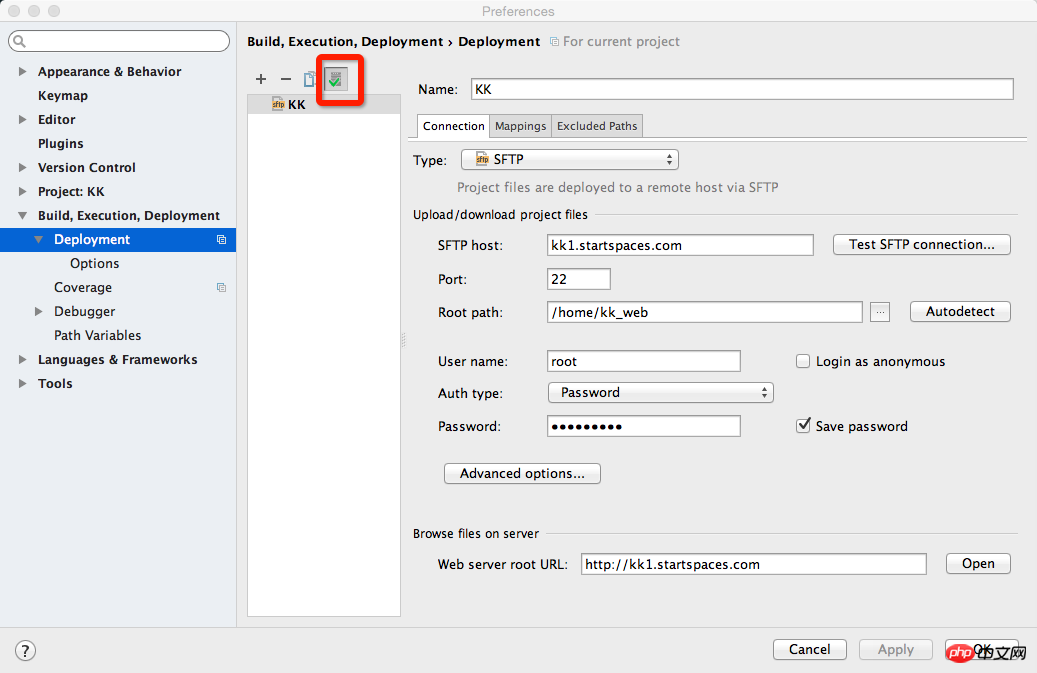Open Plugins settings
Viewport: 1037px width, 673px height.
pos(60,143)
